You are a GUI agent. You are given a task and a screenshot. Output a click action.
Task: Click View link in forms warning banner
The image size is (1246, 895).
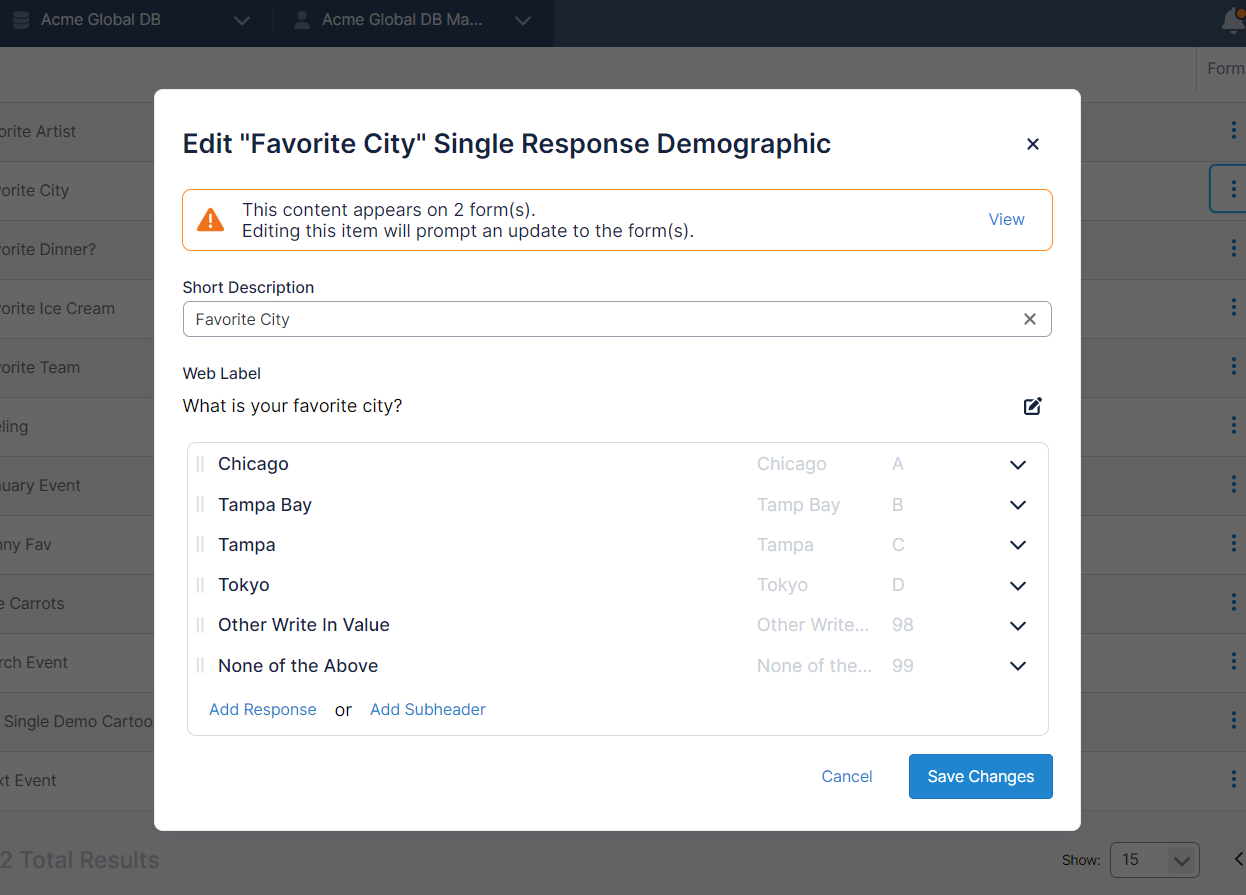[1006, 219]
